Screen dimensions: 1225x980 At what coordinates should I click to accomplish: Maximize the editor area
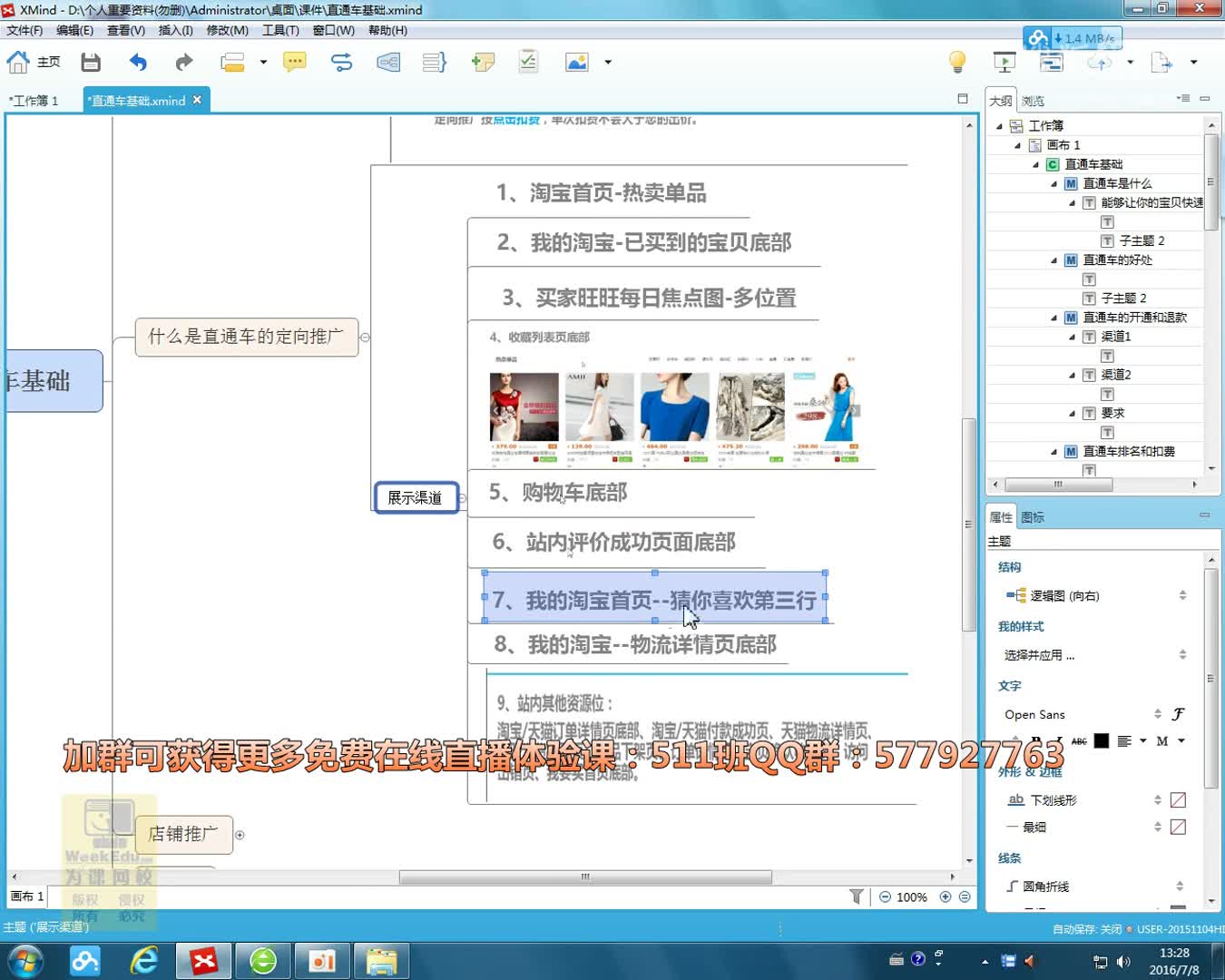[963, 98]
